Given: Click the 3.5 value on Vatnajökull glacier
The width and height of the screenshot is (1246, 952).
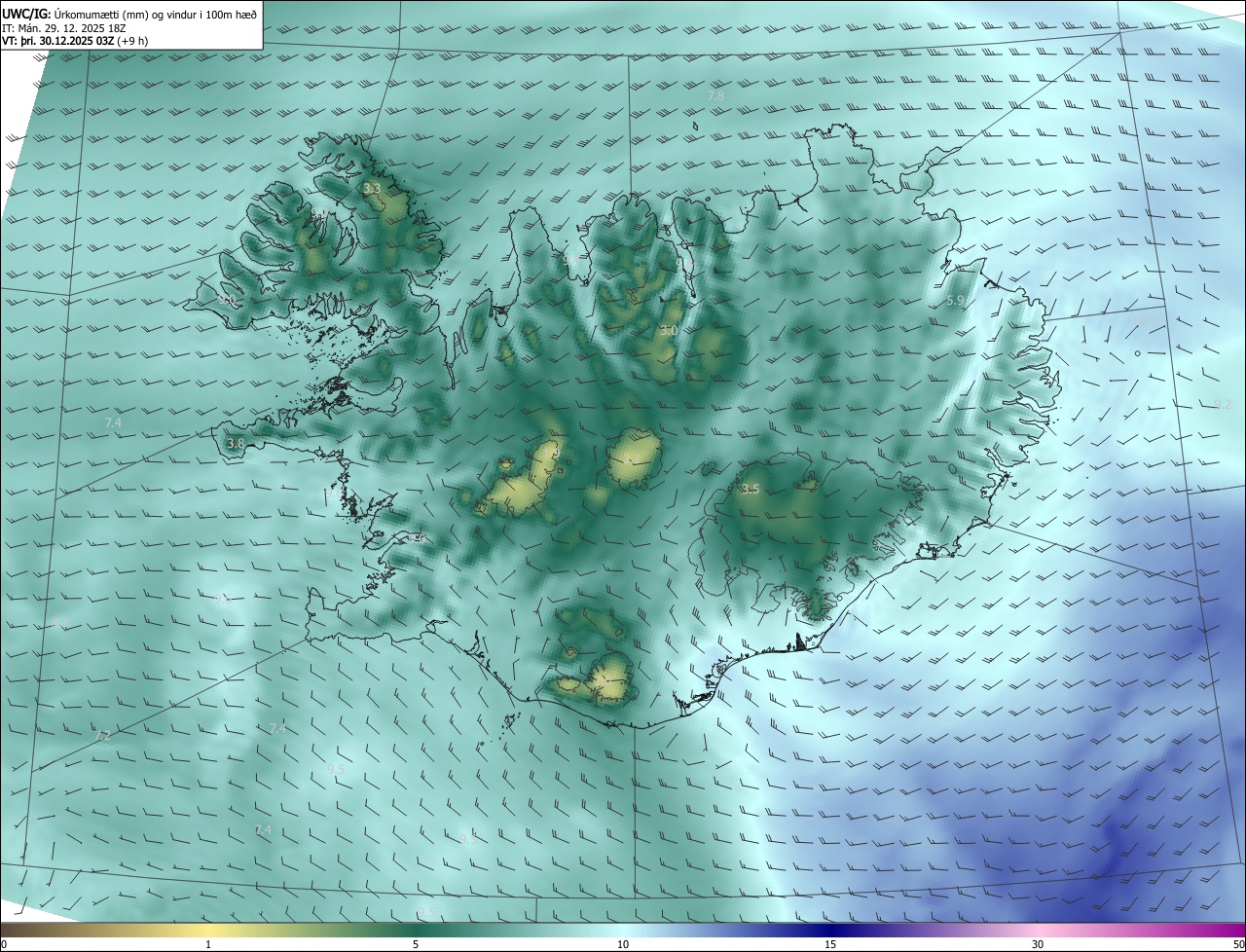Looking at the screenshot, I should pyautogui.click(x=750, y=489).
